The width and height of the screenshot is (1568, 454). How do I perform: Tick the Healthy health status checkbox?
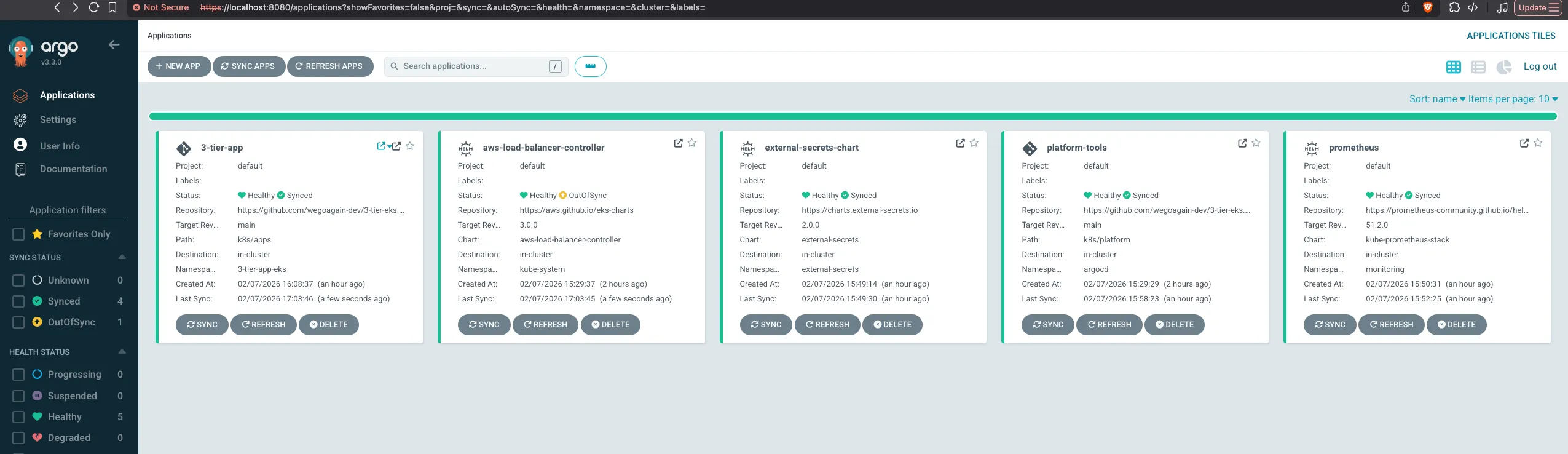[x=18, y=417]
